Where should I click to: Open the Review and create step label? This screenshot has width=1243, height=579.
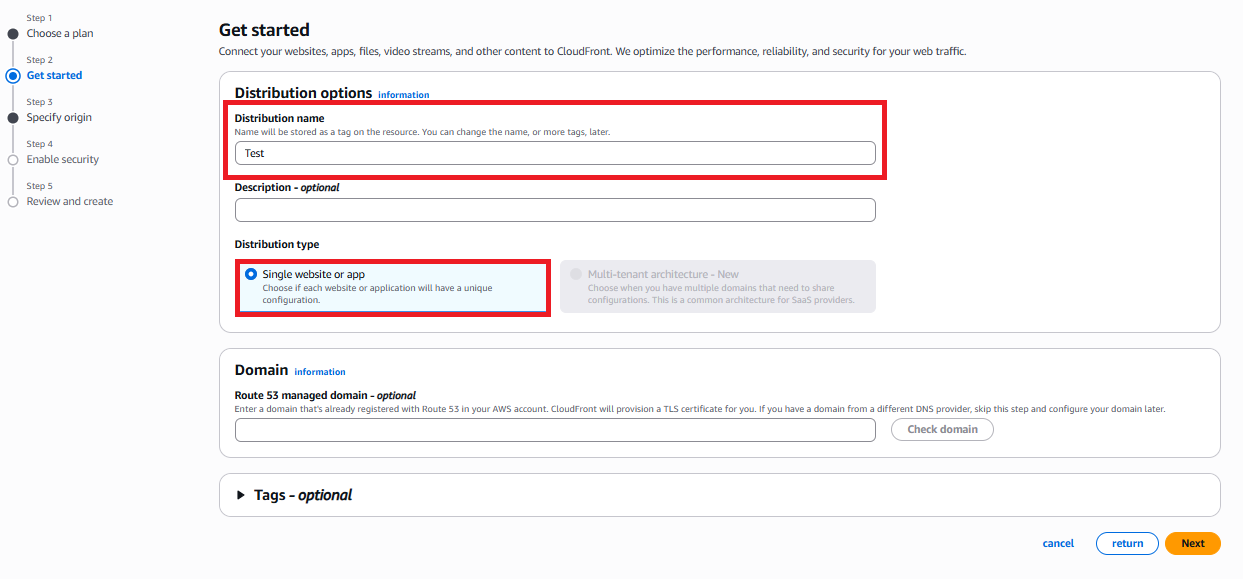70,201
